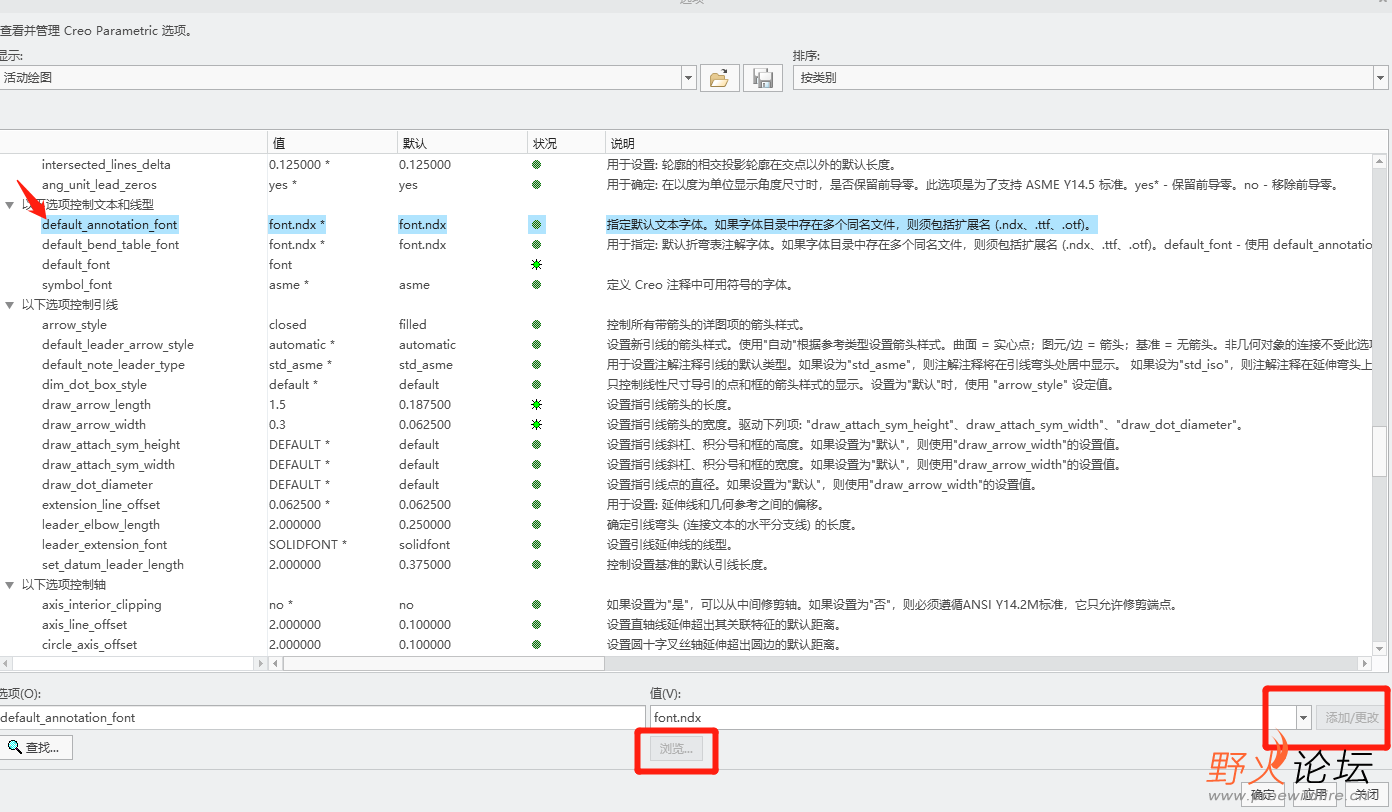Image resolution: width=1392 pixels, height=812 pixels.
Task: Click the 状况 column header
Action: point(566,143)
